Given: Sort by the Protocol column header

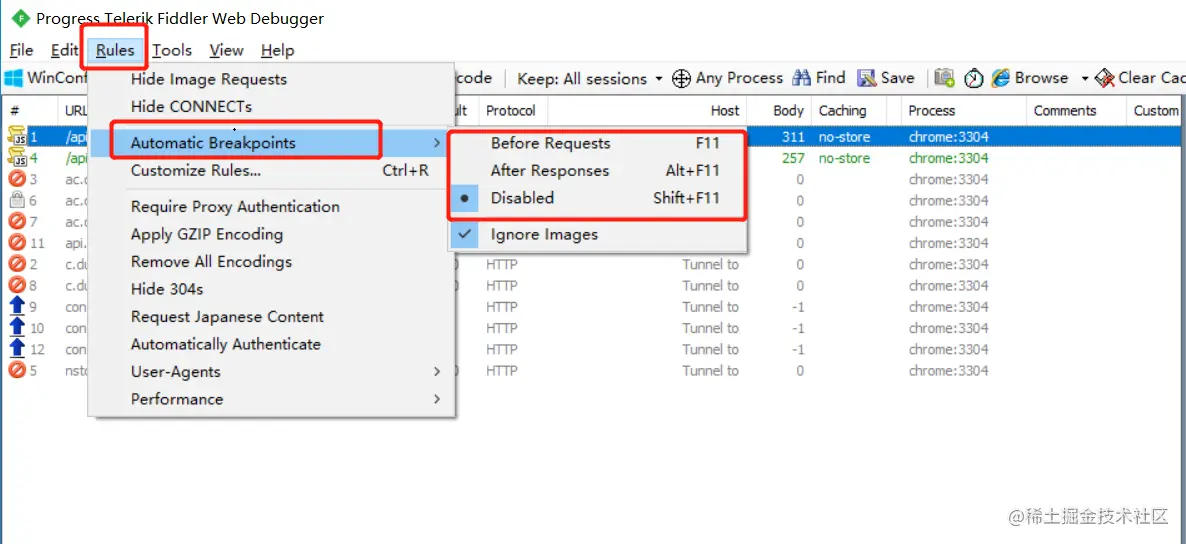Looking at the screenshot, I should pos(513,110).
